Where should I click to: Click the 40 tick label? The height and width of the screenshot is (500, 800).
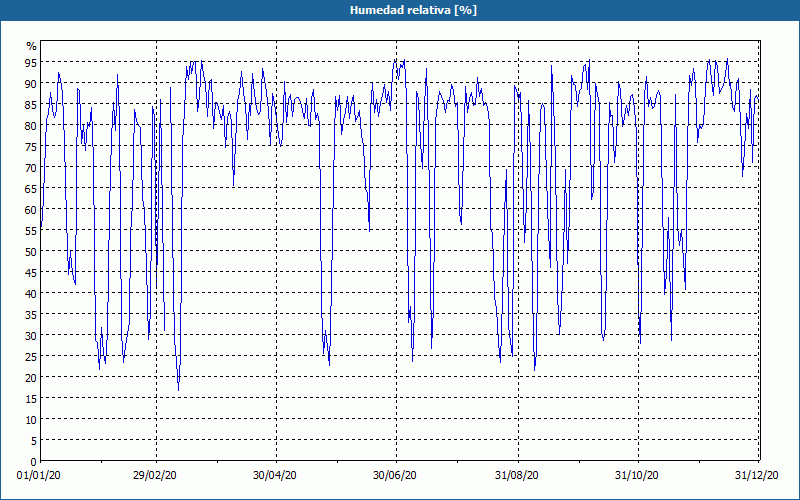31,294
